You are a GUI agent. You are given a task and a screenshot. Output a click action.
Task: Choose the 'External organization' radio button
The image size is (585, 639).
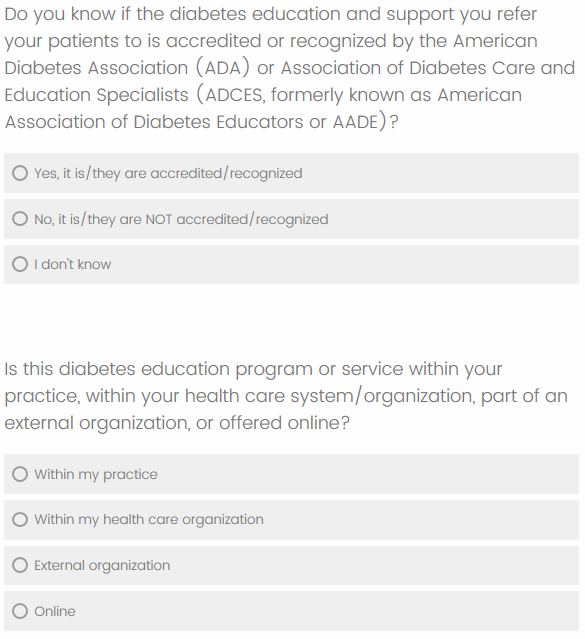click(20, 565)
